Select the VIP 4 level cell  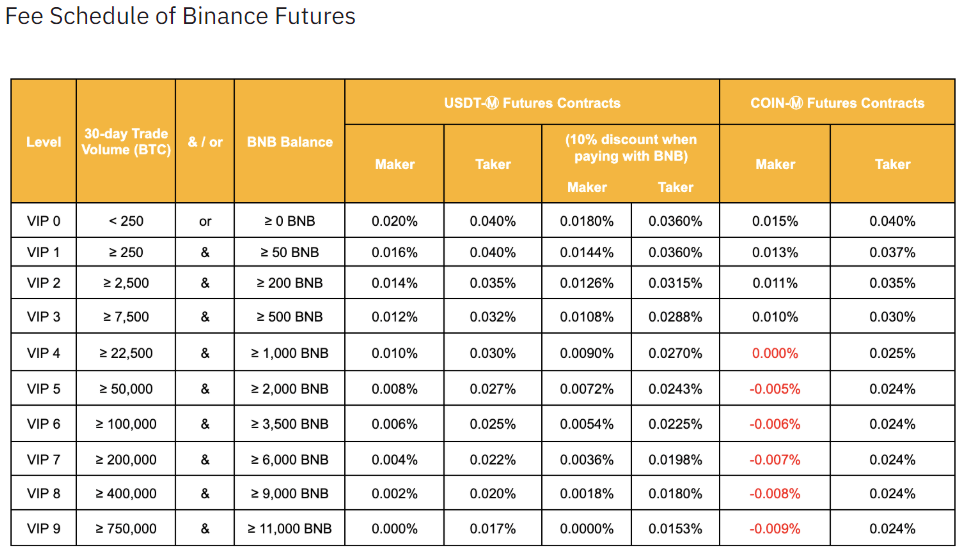pyautogui.click(x=43, y=353)
